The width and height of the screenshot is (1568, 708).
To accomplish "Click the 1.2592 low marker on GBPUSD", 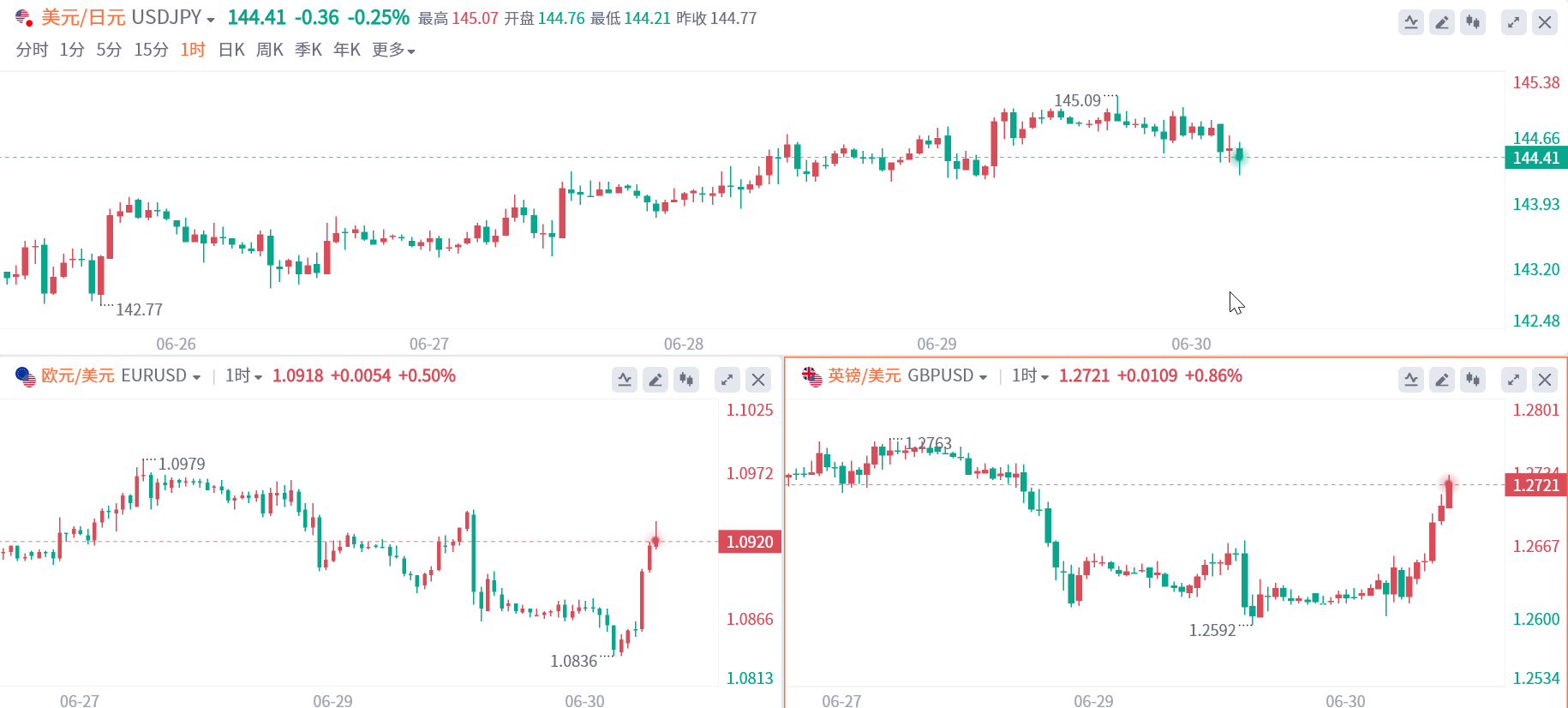I will pyautogui.click(x=1212, y=630).
